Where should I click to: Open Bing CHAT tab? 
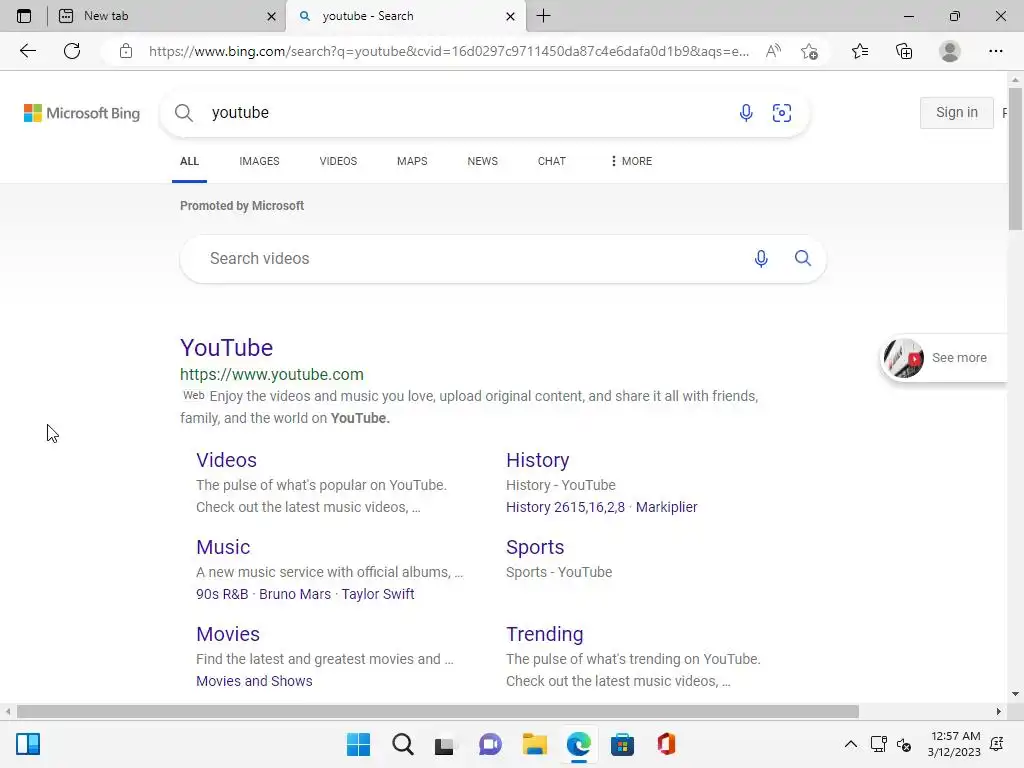(552, 161)
